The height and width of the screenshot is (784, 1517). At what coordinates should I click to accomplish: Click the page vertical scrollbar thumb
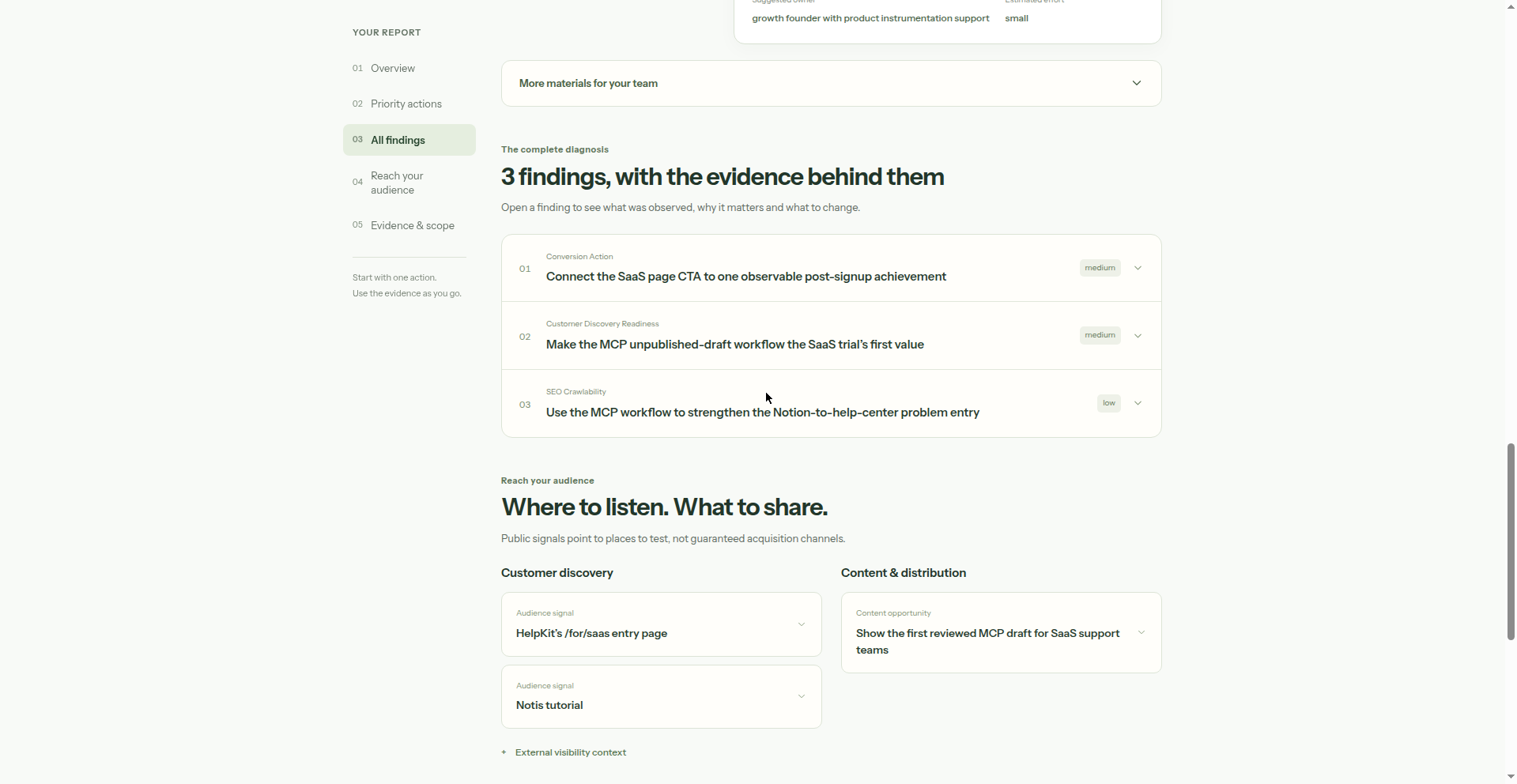(1511, 541)
